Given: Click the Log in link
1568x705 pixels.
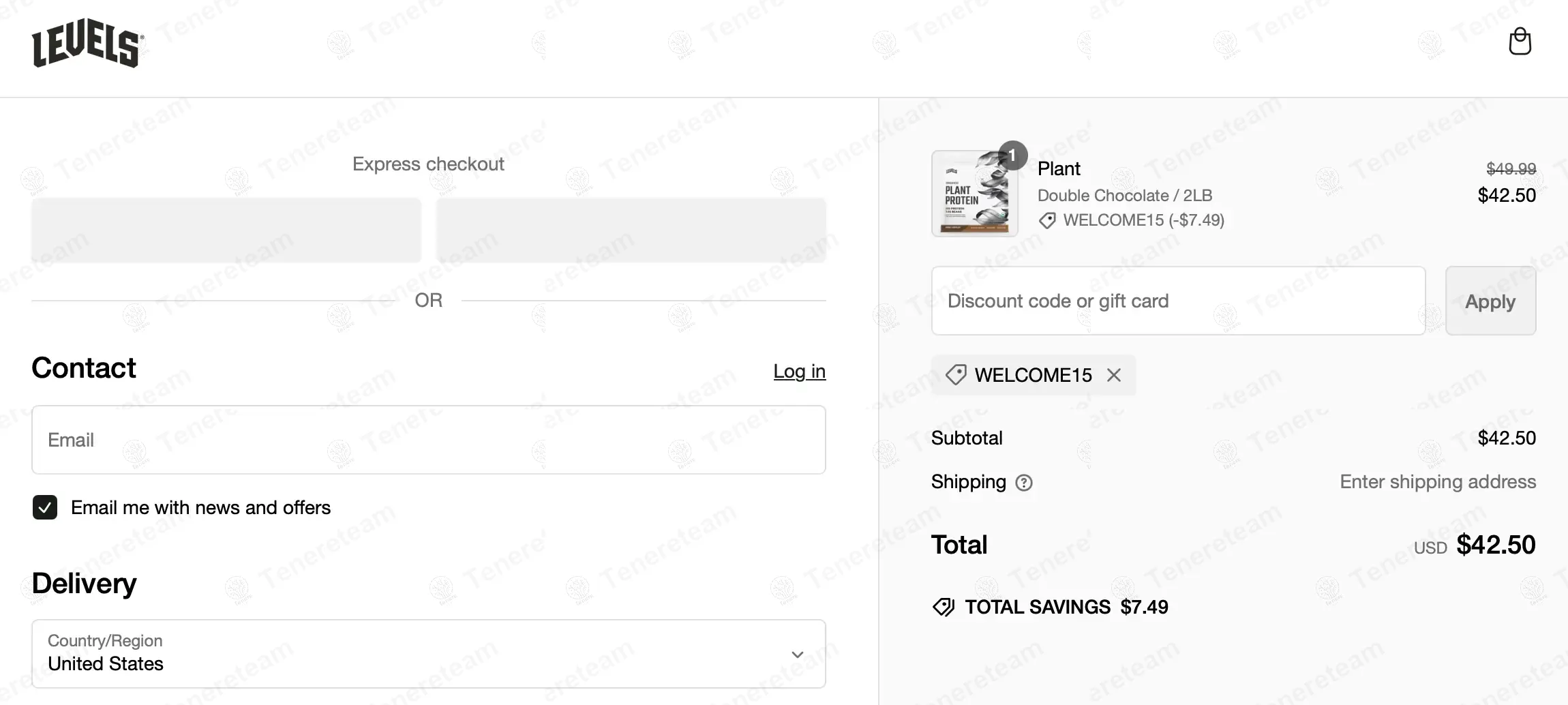Looking at the screenshot, I should click(799, 371).
